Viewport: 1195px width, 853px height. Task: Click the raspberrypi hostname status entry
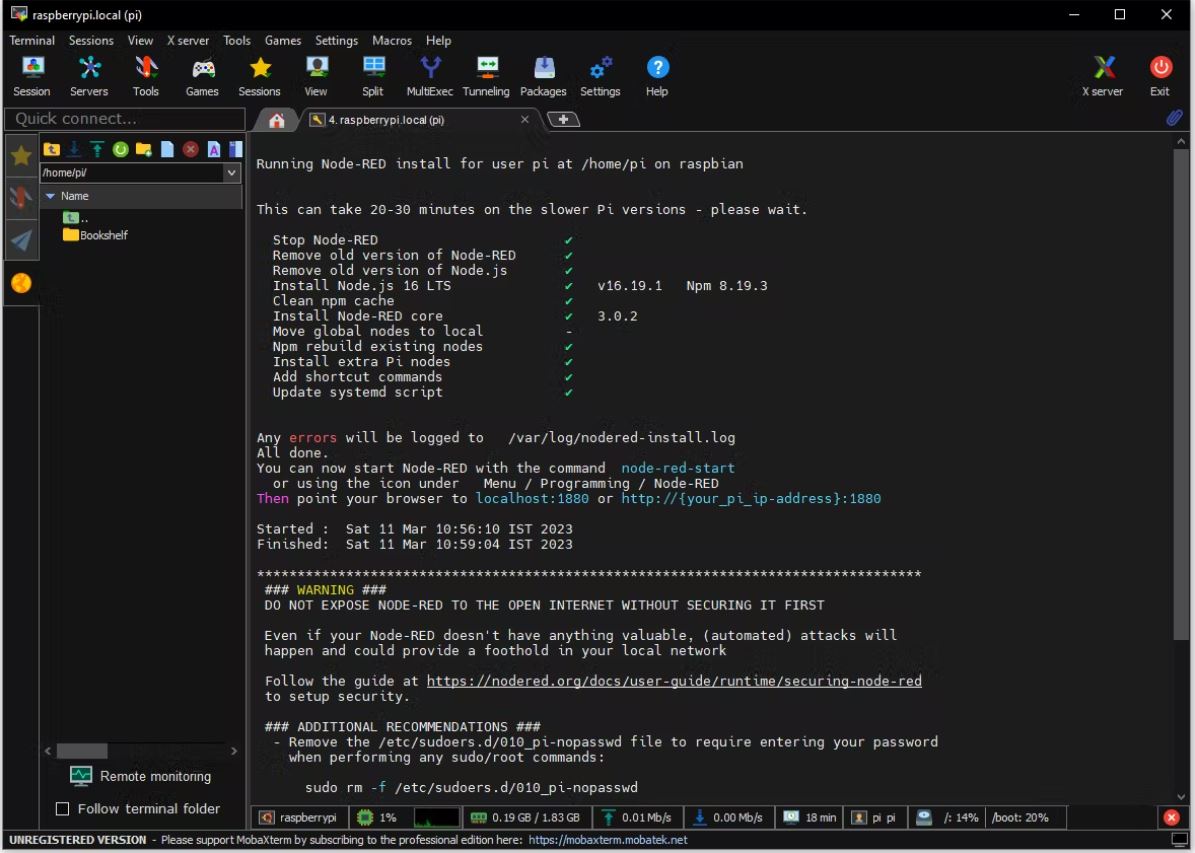pyautogui.click(x=300, y=818)
